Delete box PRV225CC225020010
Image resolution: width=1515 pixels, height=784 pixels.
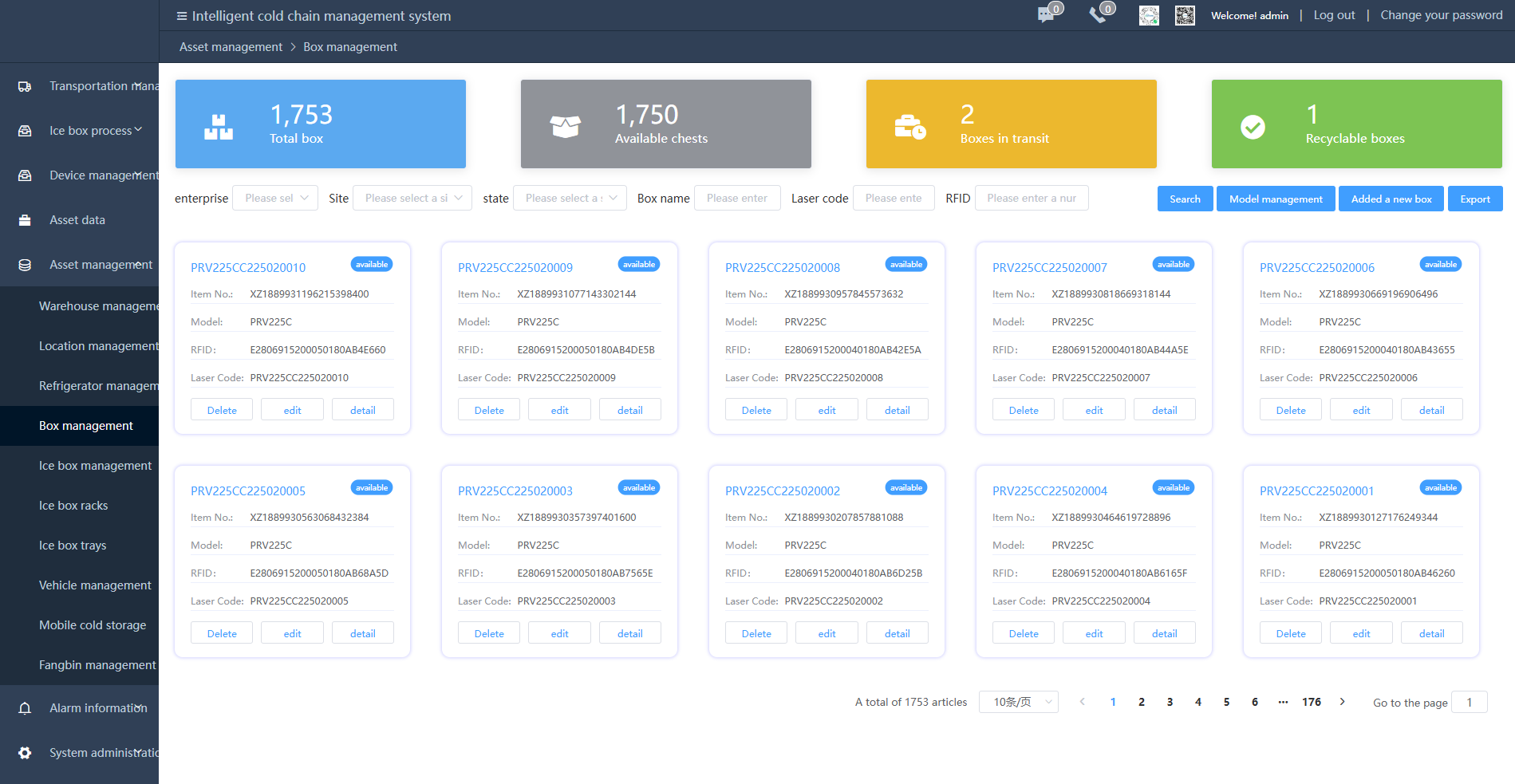click(x=222, y=410)
